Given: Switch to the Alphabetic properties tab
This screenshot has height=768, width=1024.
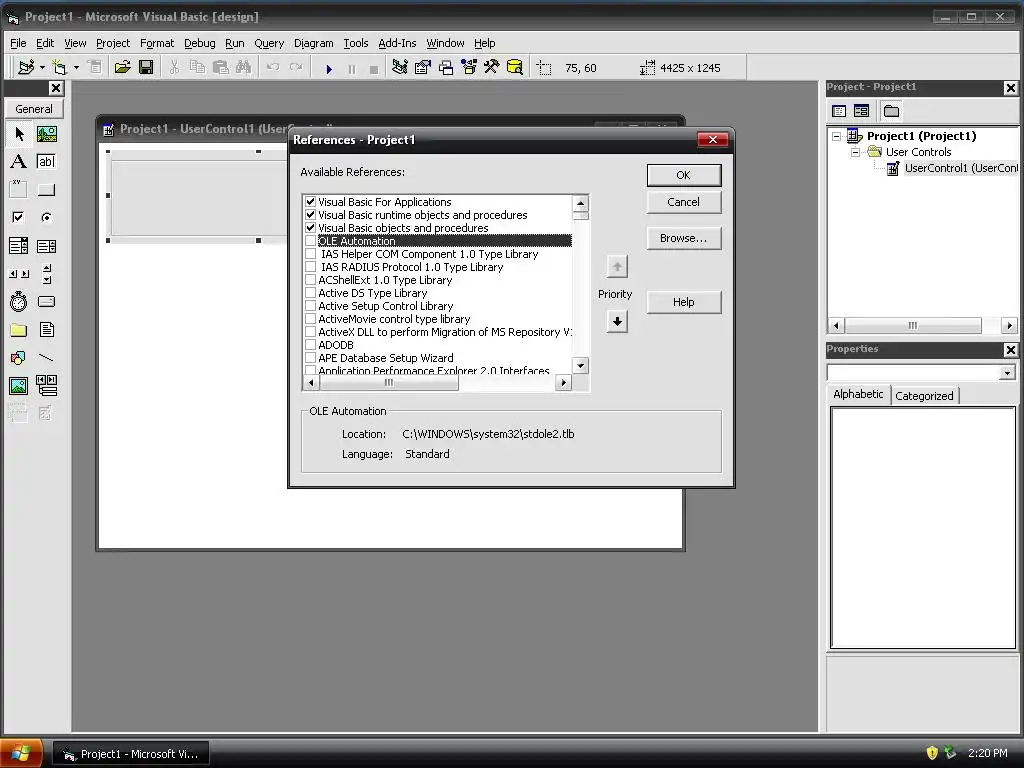Looking at the screenshot, I should coord(858,394).
